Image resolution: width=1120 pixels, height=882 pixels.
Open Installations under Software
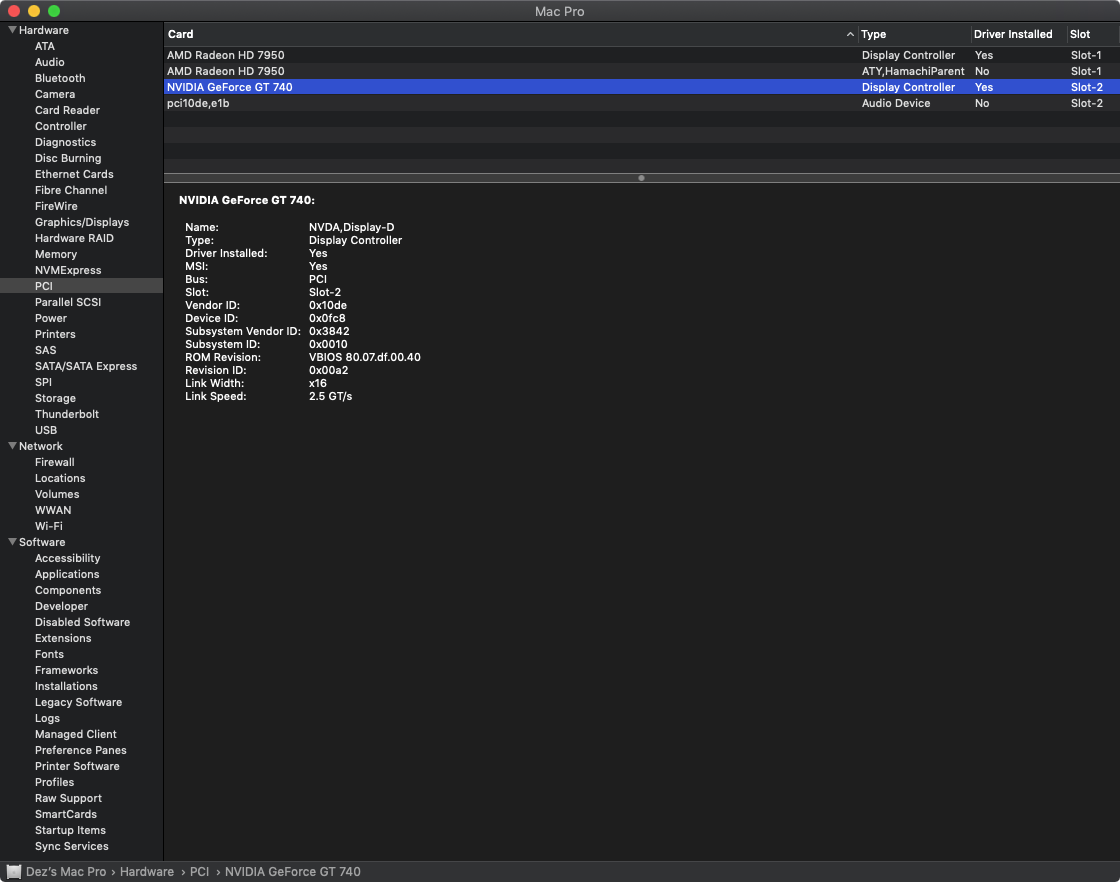pyautogui.click(x=66, y=686)
